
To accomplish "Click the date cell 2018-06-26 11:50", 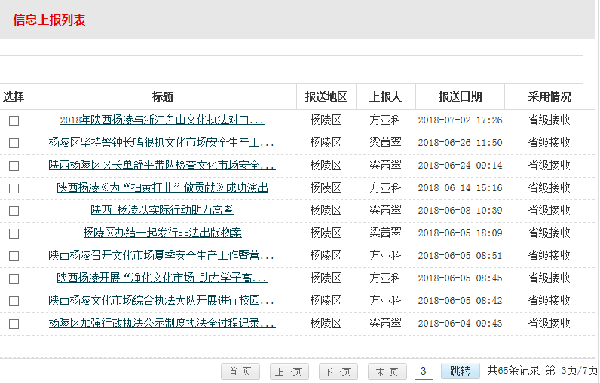I will click(460, 143).
